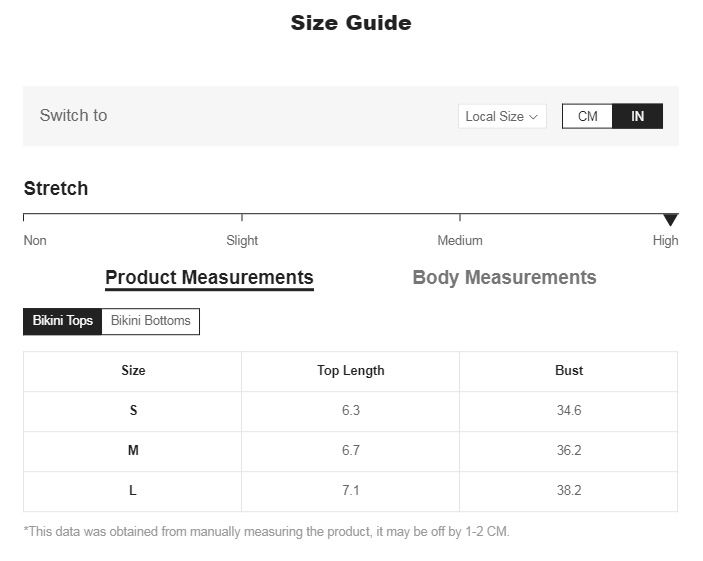Select the size M row

click(x=133, y=450)
